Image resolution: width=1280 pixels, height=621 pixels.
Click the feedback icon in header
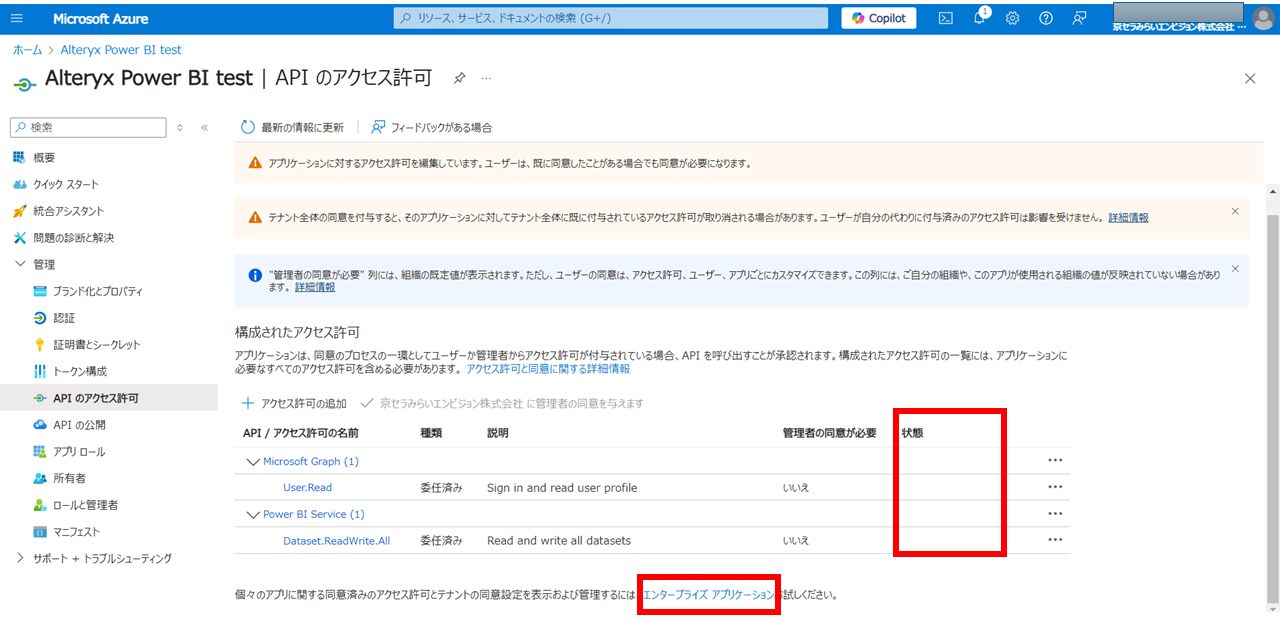(1079, 18)
